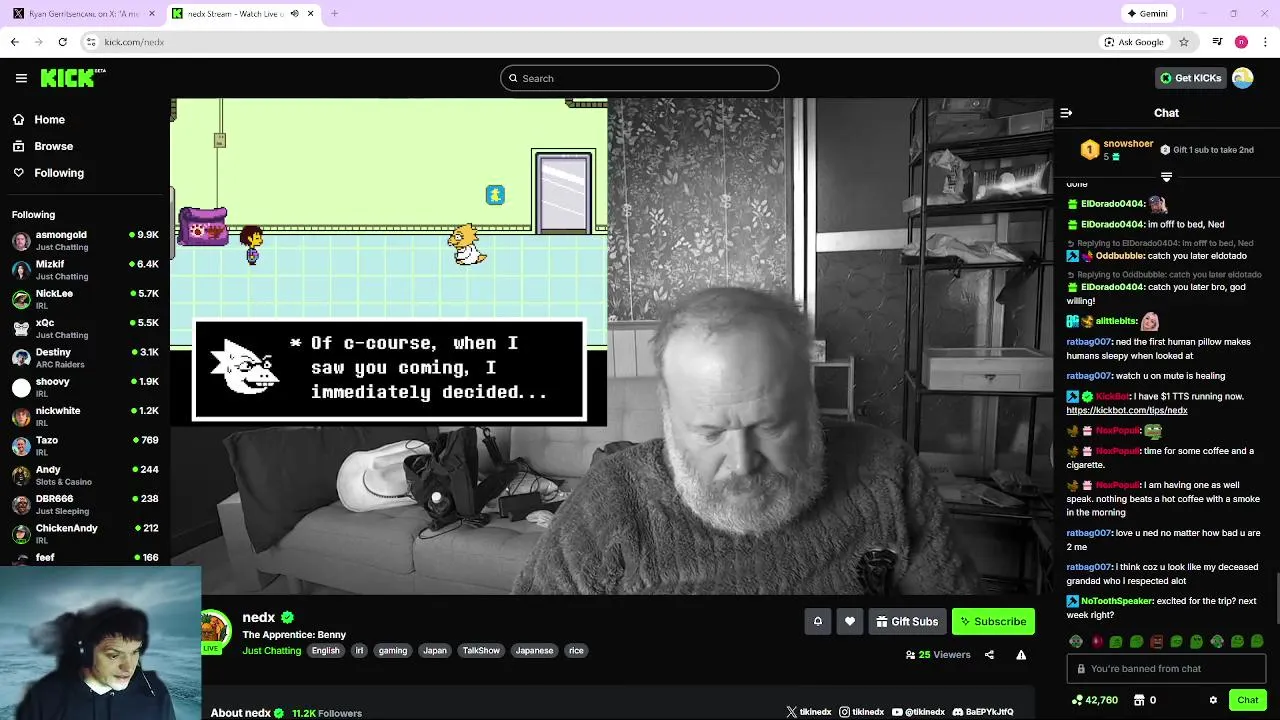
Task: Click the report warning triangle icon
Action: 1021,655
